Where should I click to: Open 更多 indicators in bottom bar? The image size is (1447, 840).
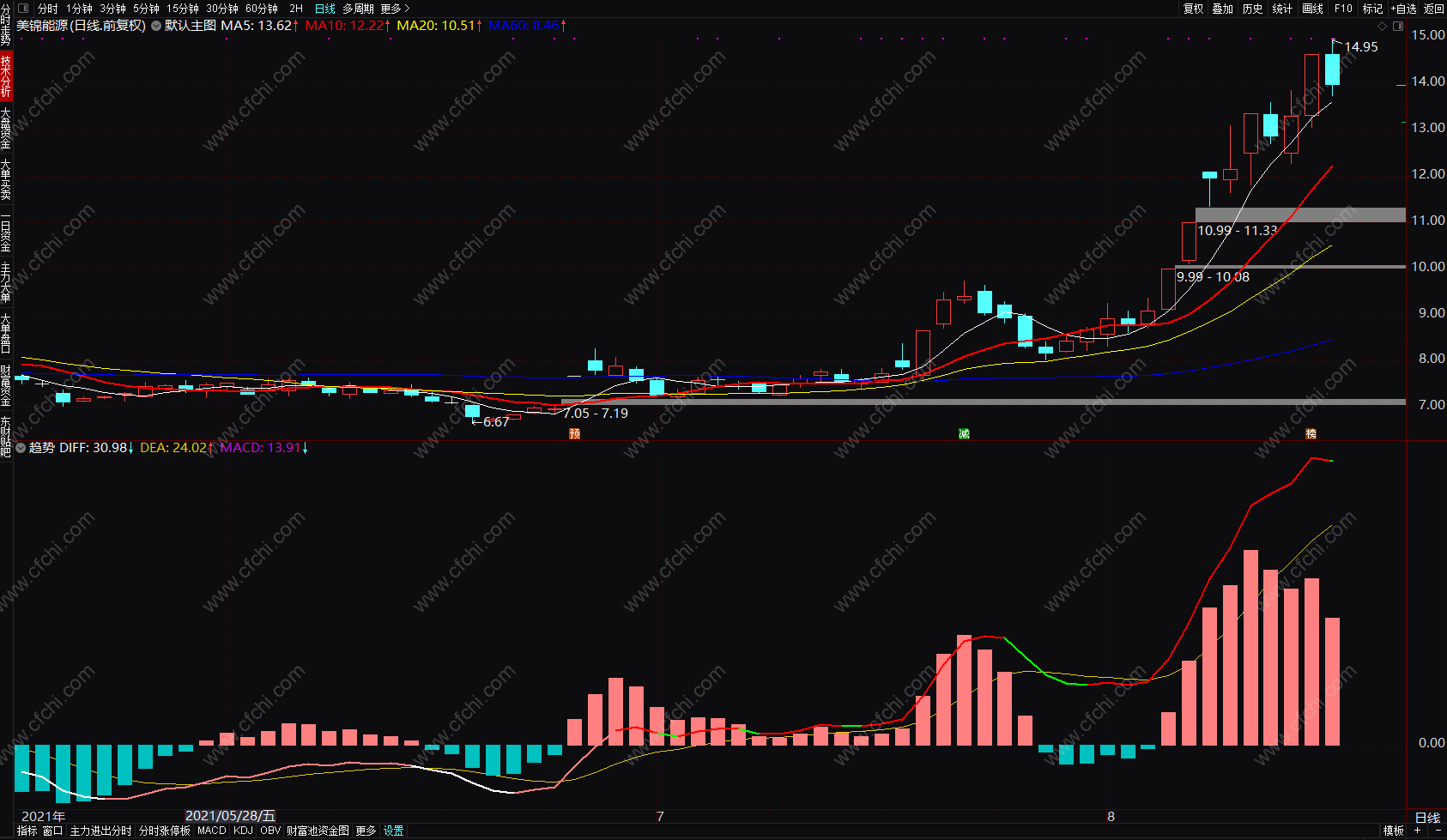(x=366, y=831)
